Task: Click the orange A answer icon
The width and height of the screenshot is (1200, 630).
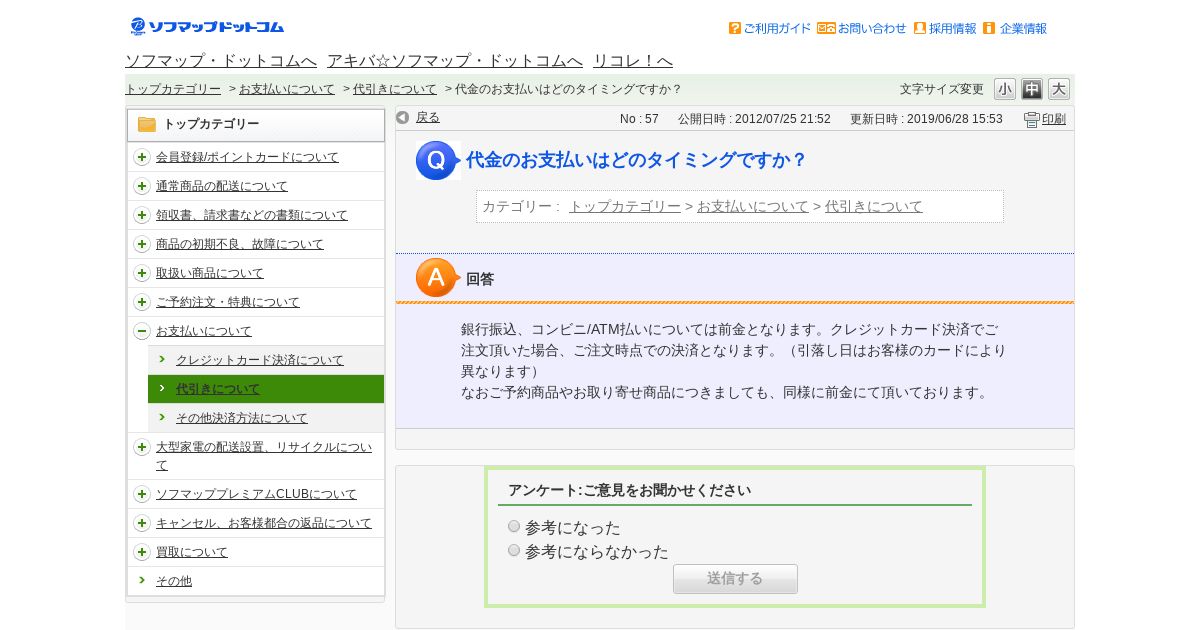Action: pyautogui.click(x=437, y=278)
